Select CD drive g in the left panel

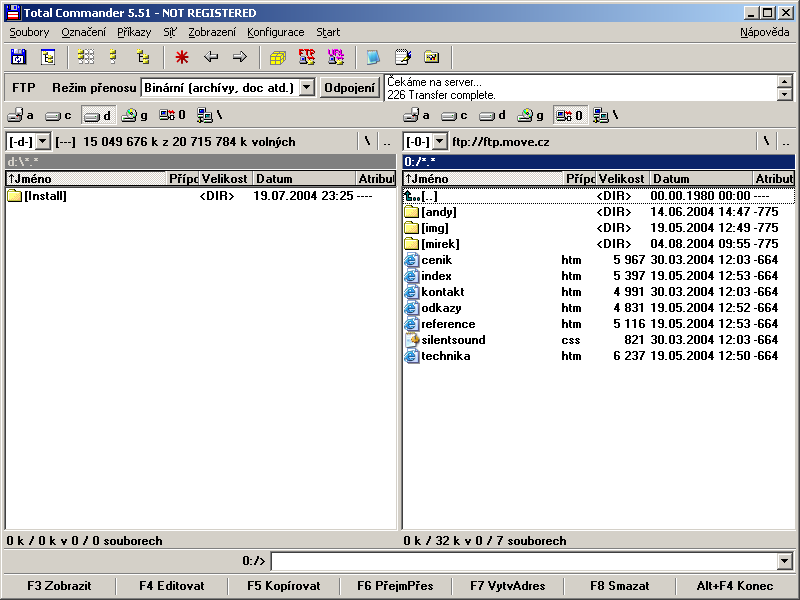point(135,115)
